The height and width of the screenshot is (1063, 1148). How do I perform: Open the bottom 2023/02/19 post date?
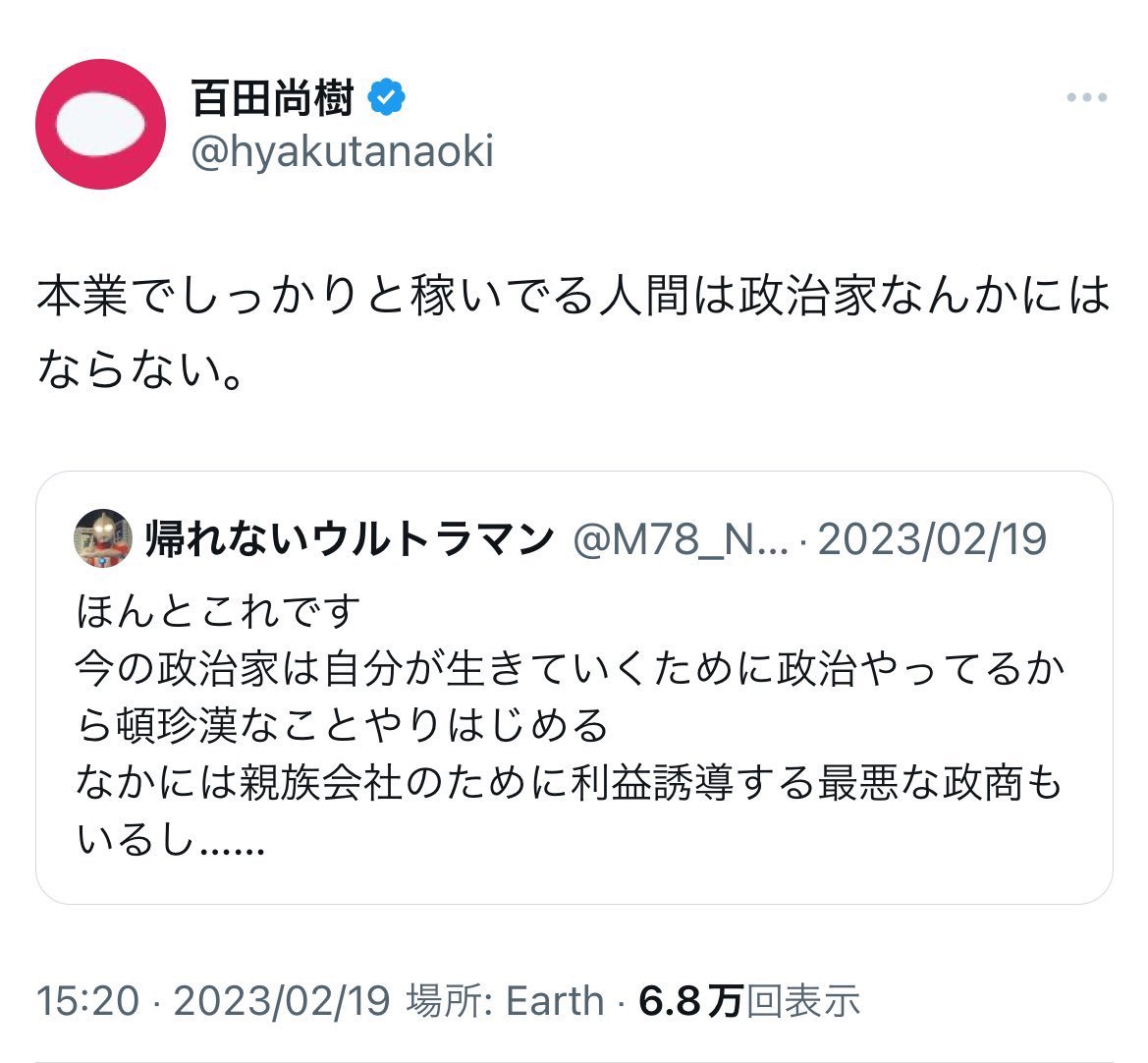pyautogui.click(x=282, y=1001)
